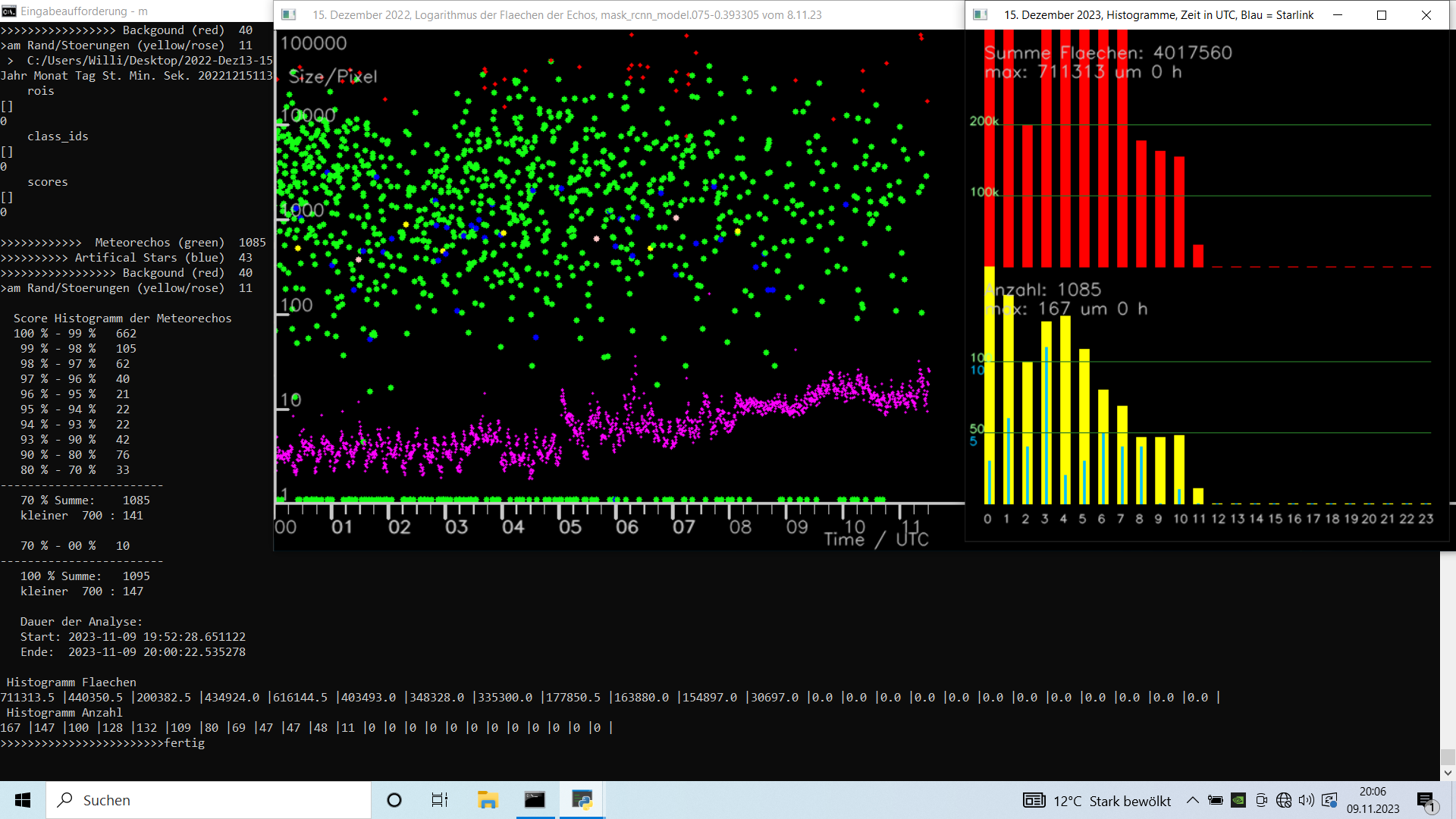Screen dimensions: 1456x819
Task: Click the 'Score Histogramm der Meteorechos' line
Action: tap(123, 318)
